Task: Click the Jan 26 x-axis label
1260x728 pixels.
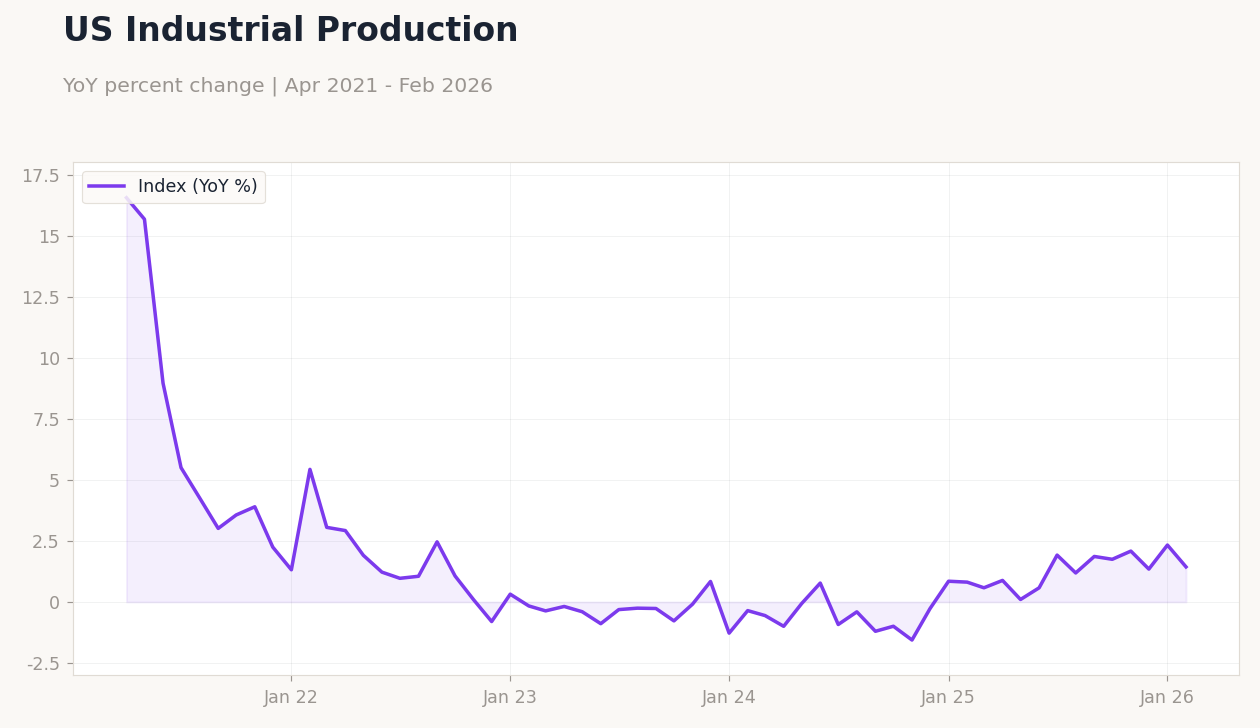Action: pos(1167,698)
